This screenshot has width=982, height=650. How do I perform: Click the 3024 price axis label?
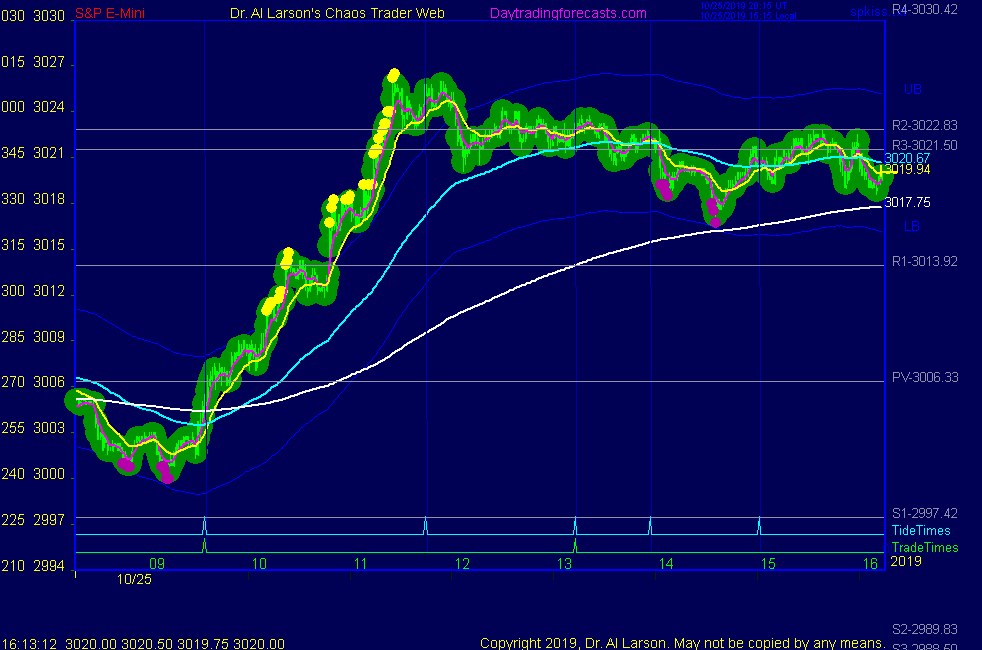coord(49,107)
